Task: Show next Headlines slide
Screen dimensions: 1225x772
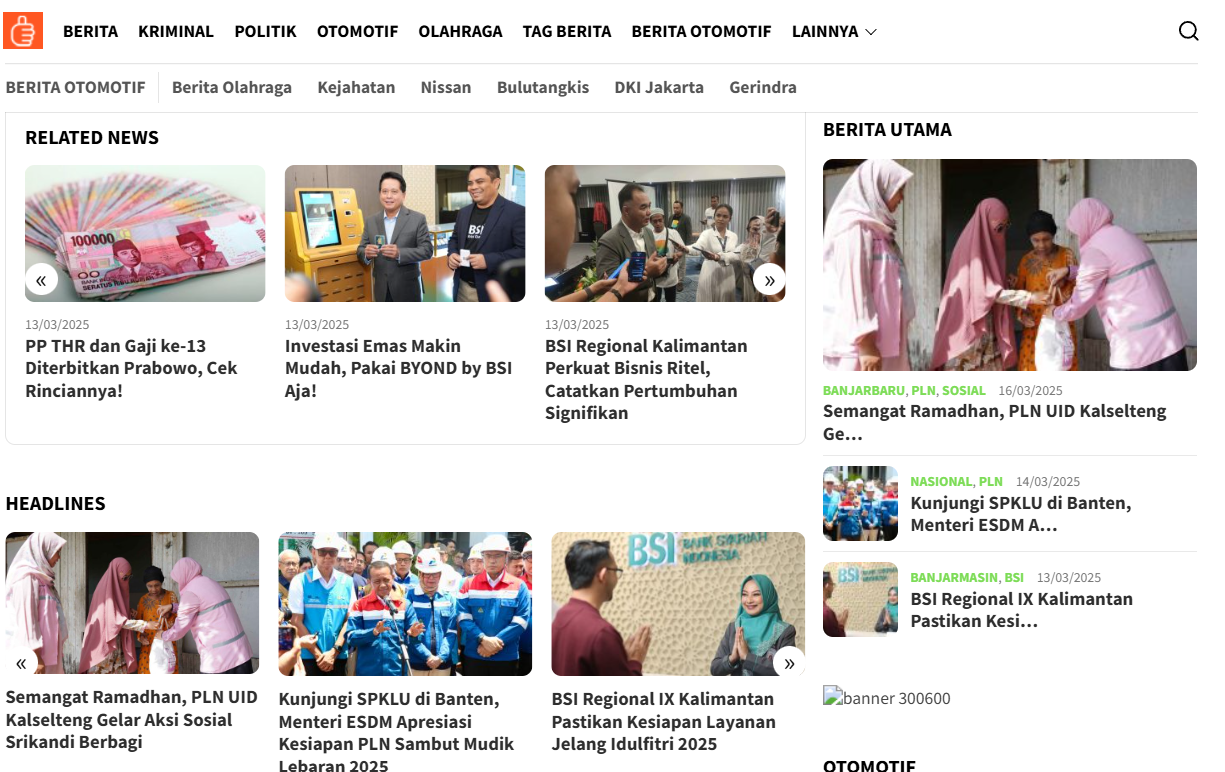Action: [789, 662]
